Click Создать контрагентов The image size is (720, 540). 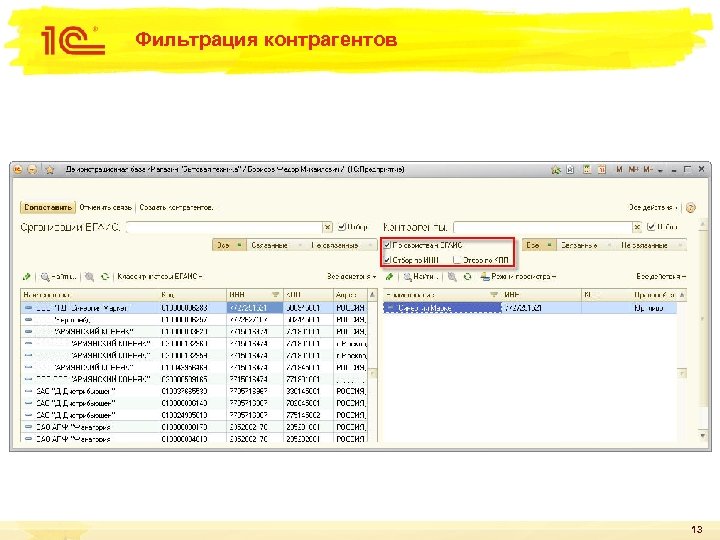click(x=176, y=208)
